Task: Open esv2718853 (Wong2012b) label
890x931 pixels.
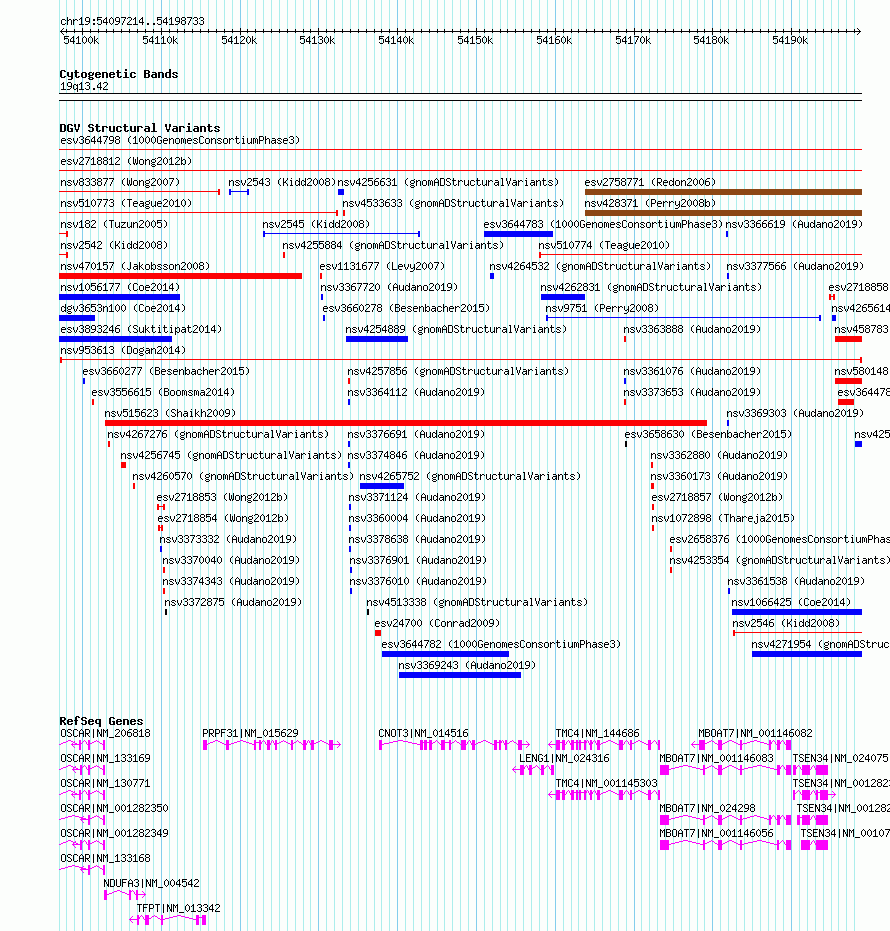Action: tap(222, 498)
